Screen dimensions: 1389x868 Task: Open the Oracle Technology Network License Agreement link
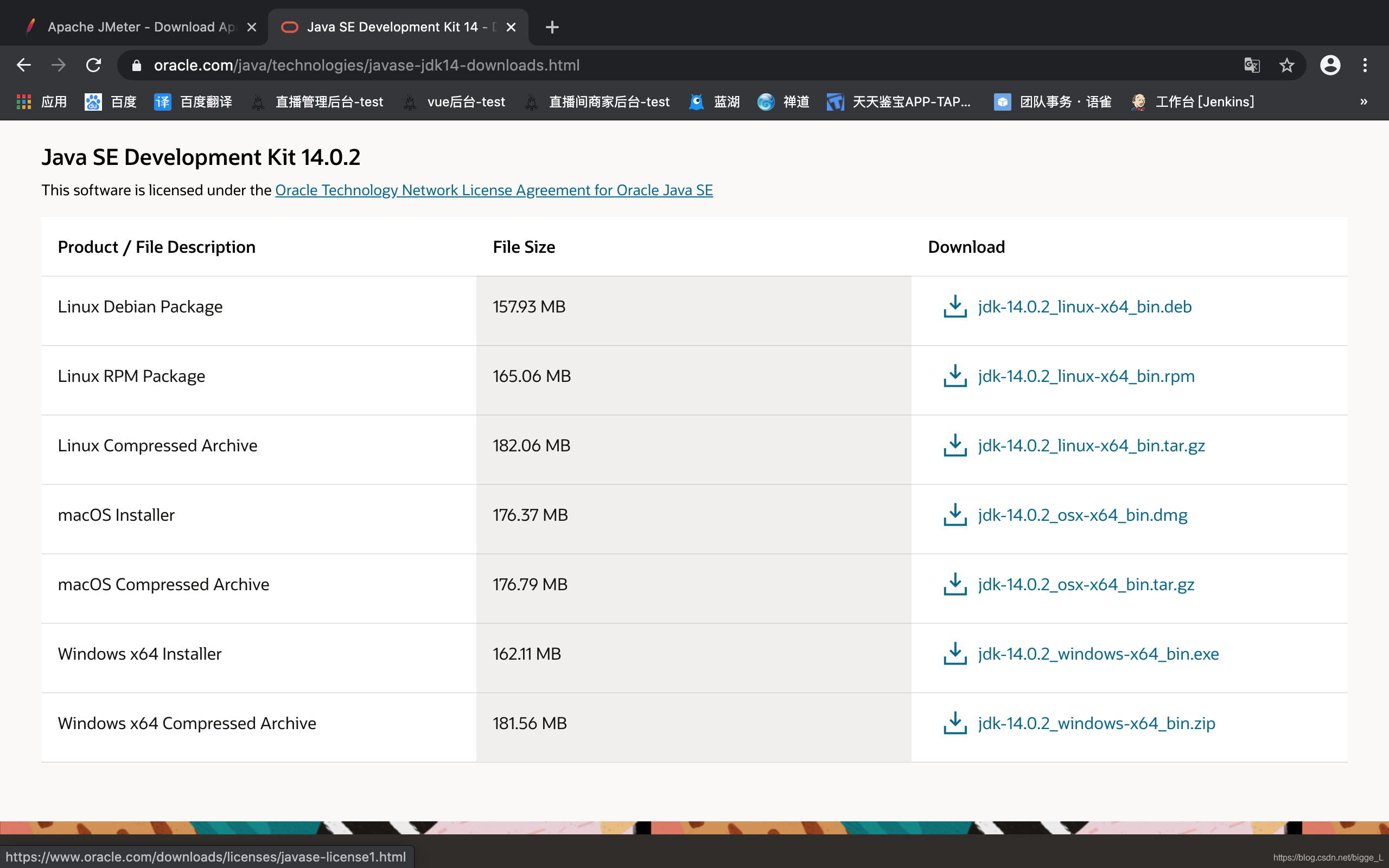pos(494,190)
